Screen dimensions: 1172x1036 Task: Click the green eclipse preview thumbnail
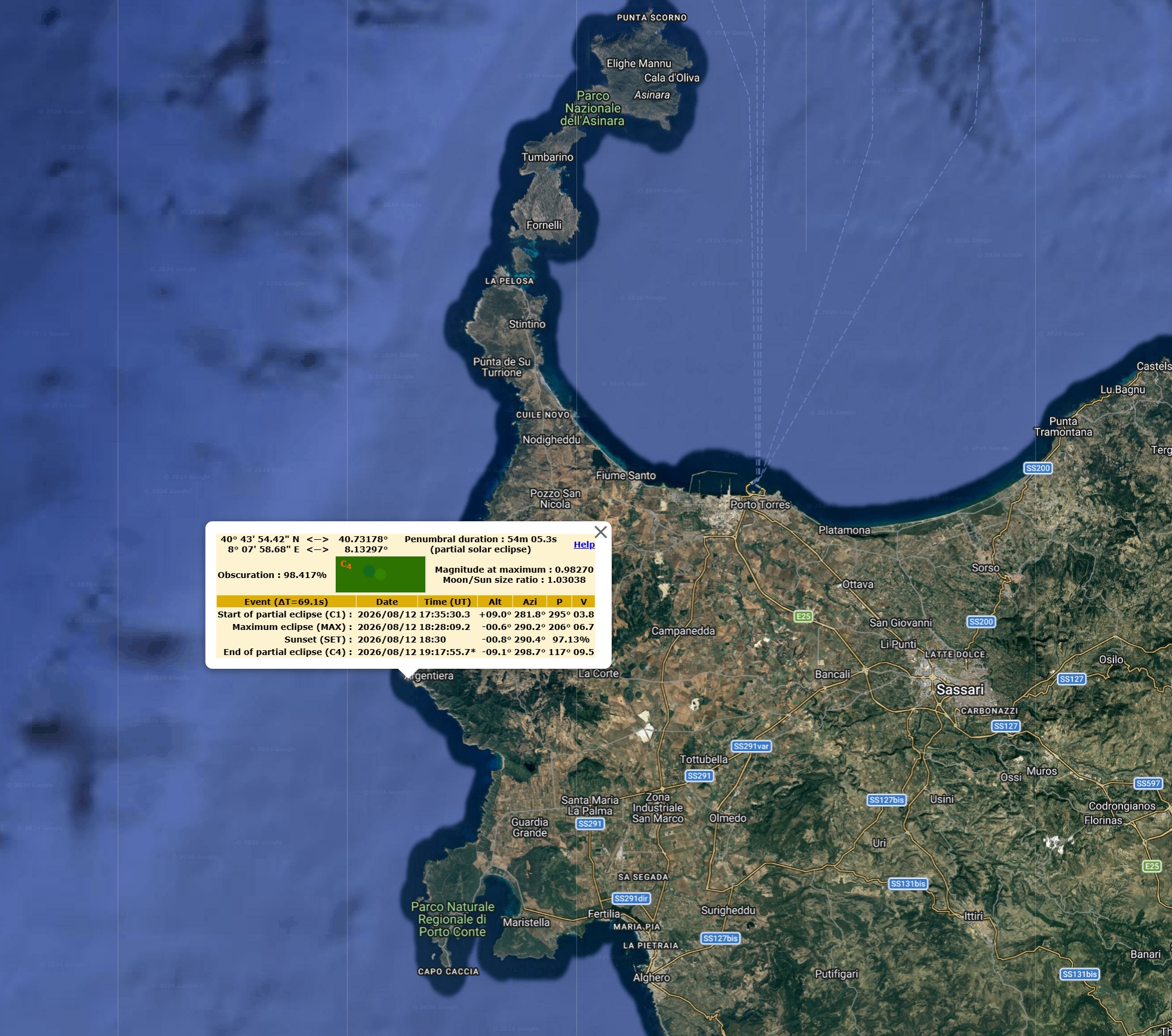pos(380,574)
